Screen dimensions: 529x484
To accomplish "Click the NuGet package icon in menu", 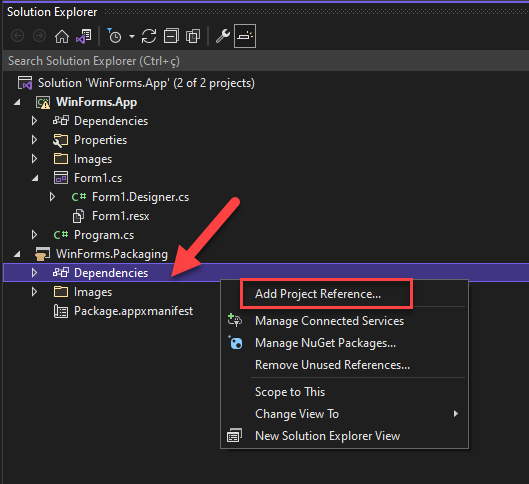I will click(235, 343).
